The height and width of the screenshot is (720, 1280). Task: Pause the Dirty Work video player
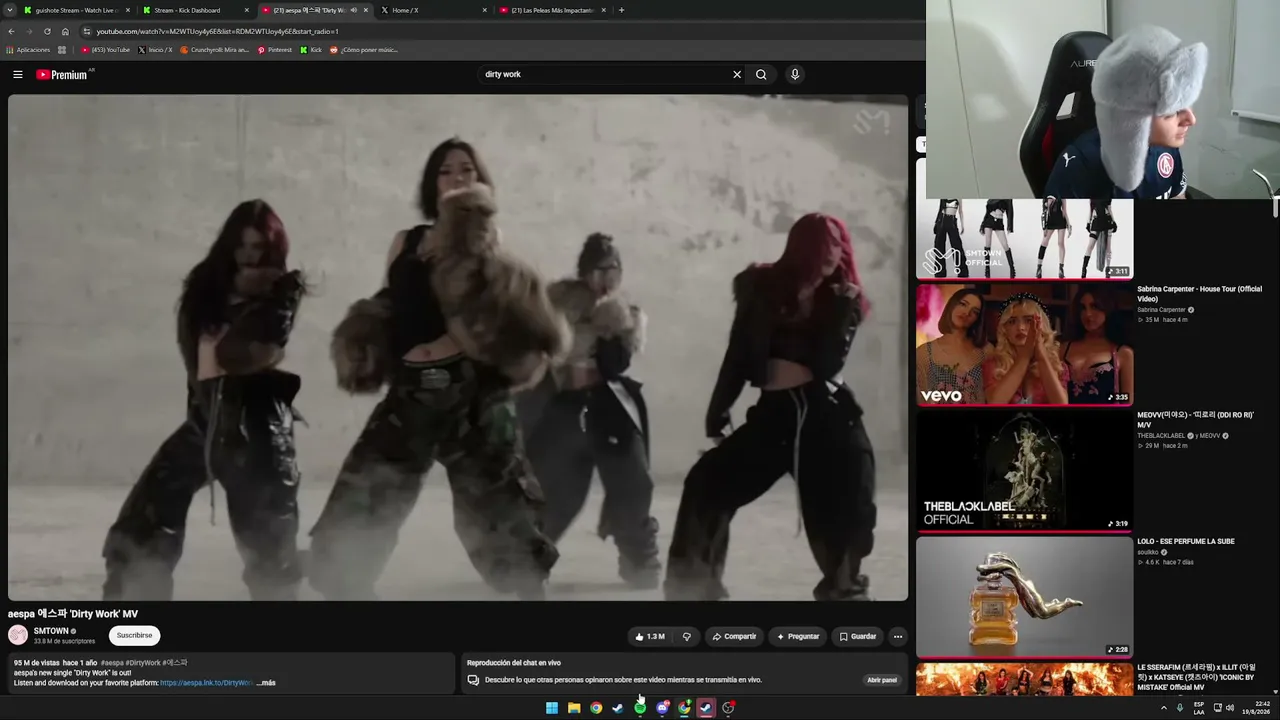pyautogui.click(x=458, y=347)
